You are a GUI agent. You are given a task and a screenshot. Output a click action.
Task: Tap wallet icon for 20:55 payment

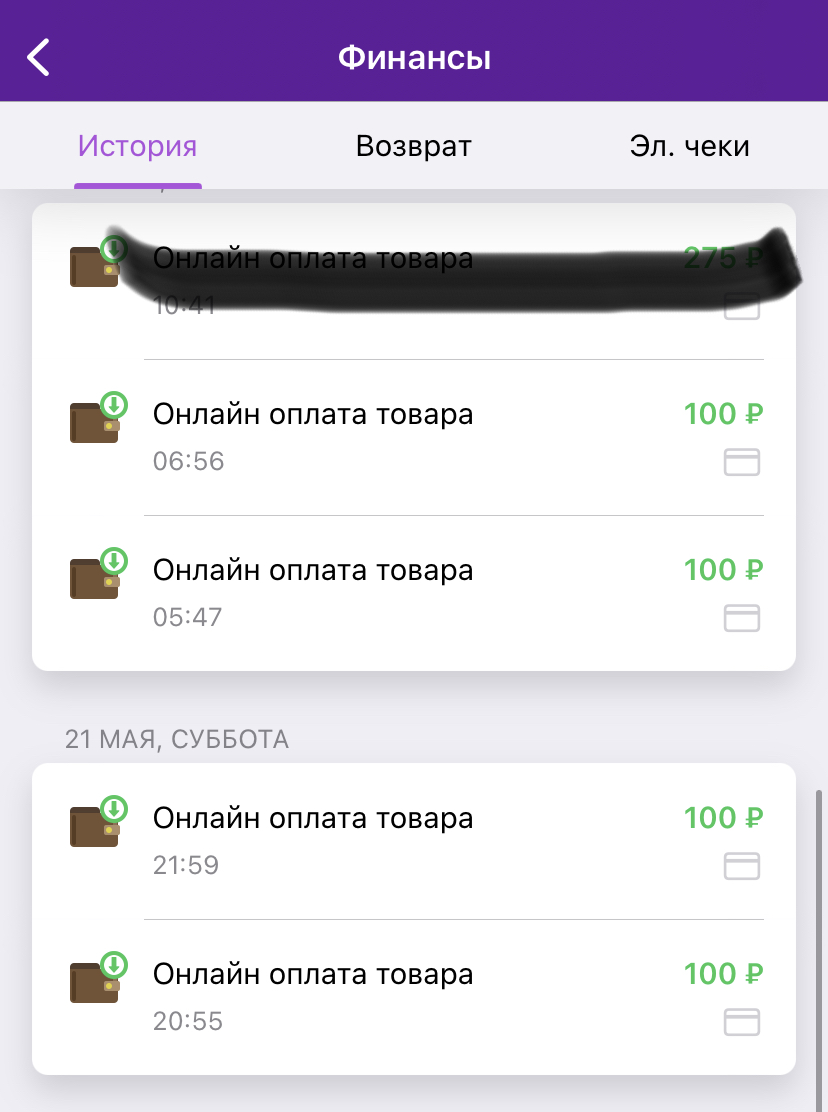tap(98, 977)
